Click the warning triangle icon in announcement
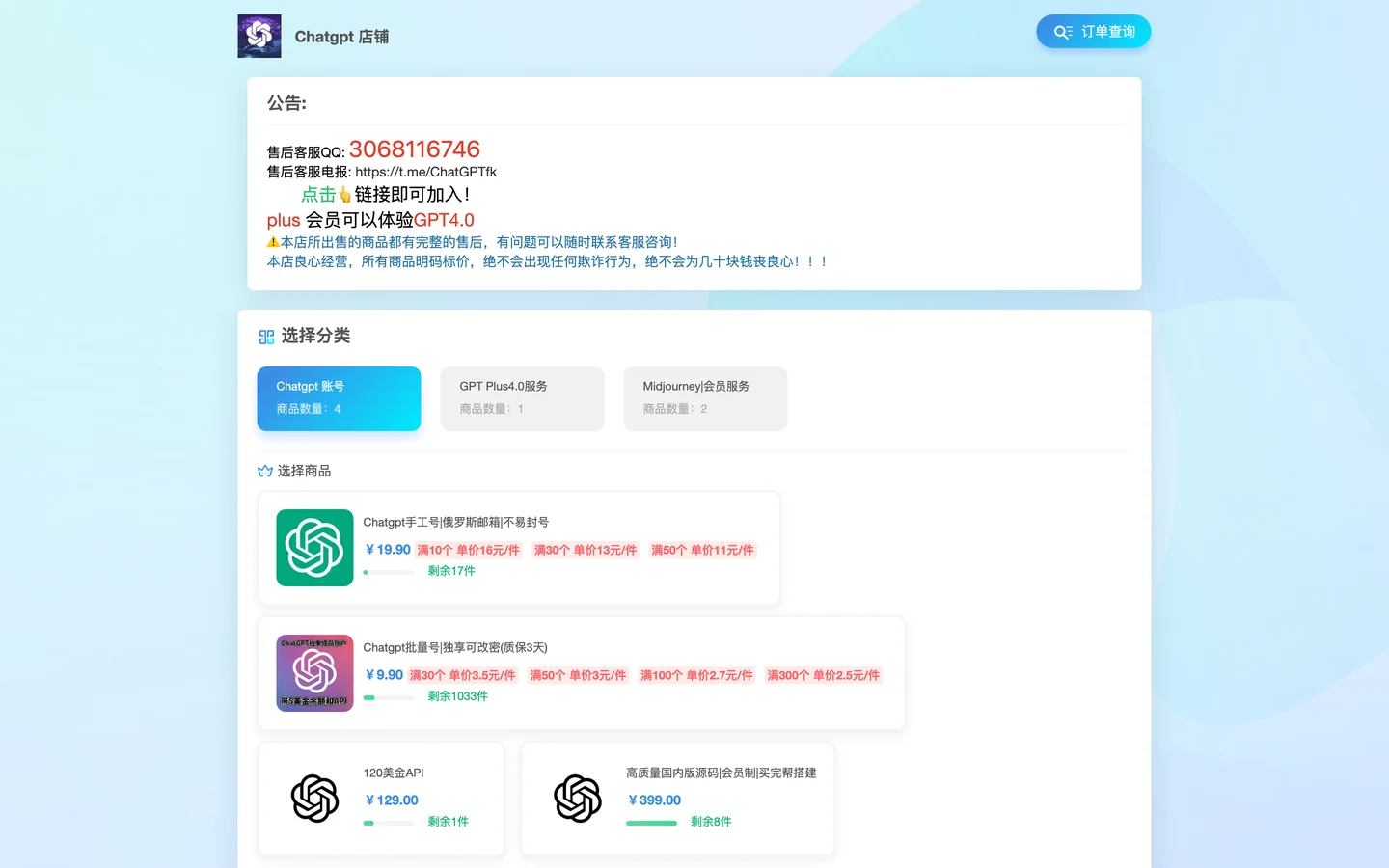Image resolution: width=1389 pixels, height=868 pixels. [x=273, y=242]
